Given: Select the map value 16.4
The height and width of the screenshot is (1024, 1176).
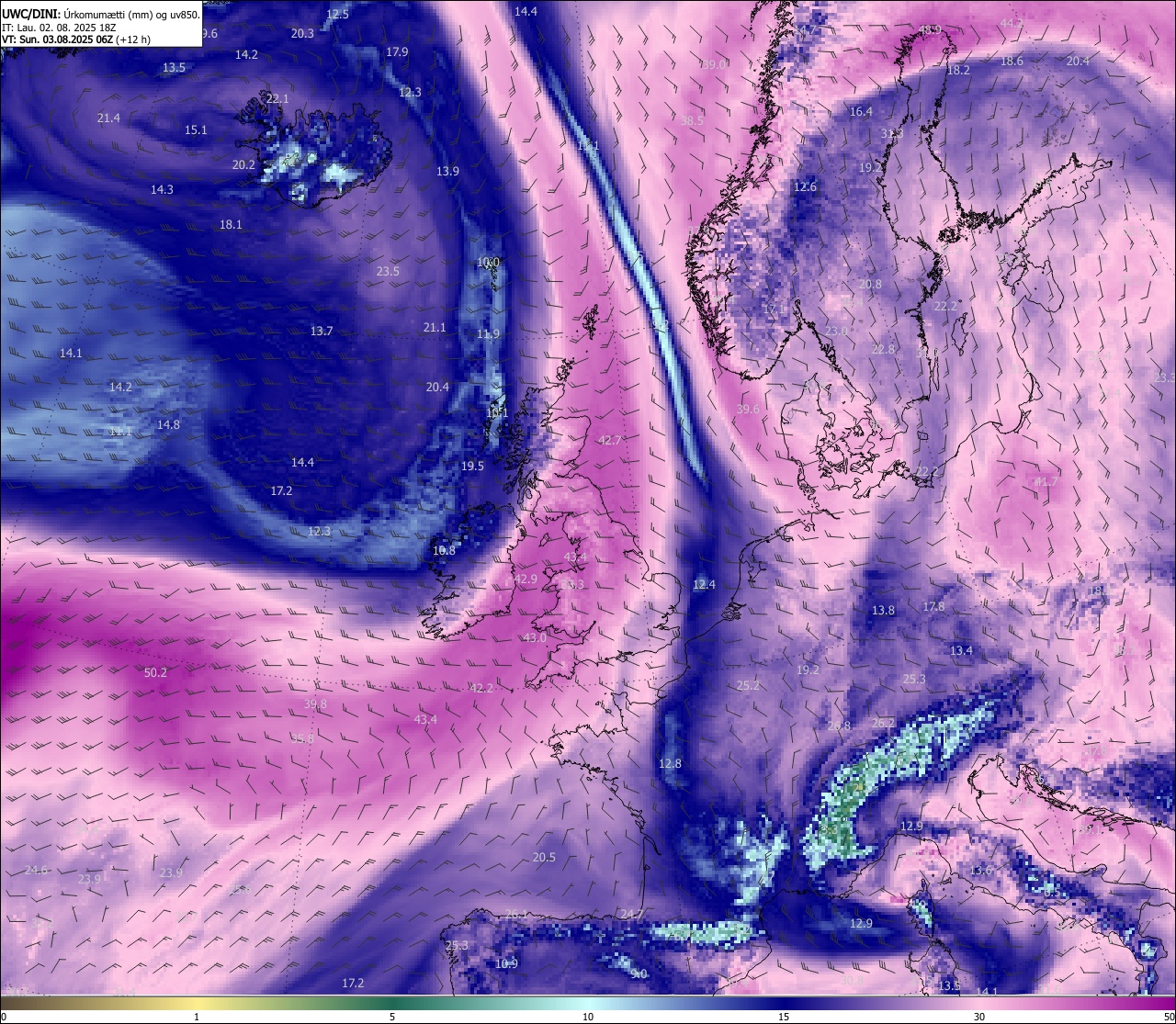Looking at the screenshot, I should (861, 111).
